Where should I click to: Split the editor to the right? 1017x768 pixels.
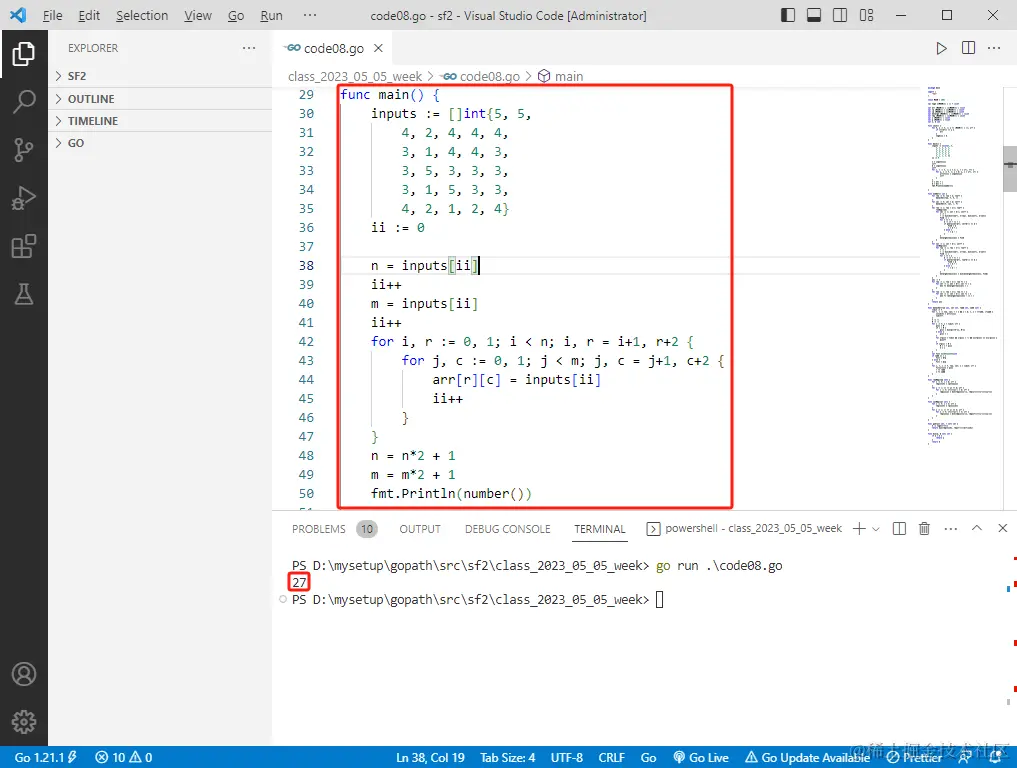pos(968,48)
